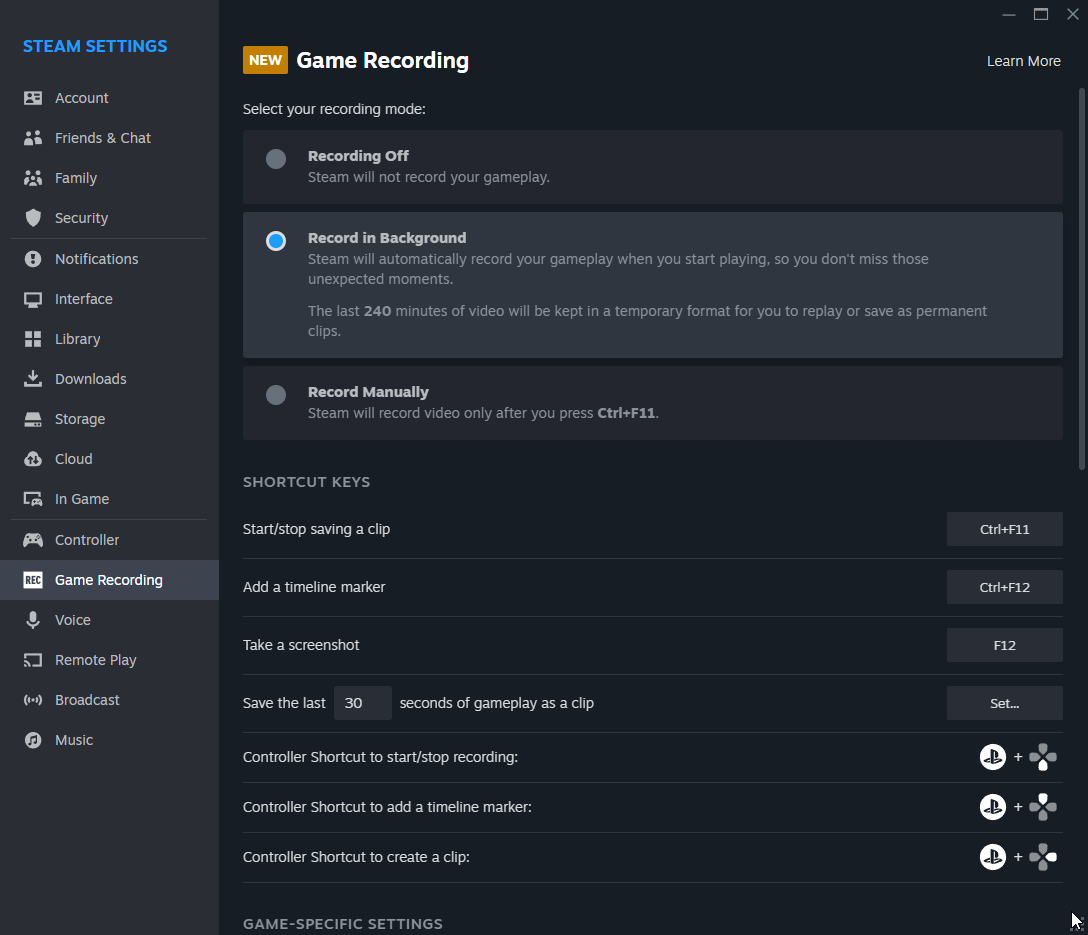Click PlayStation button icon for create clip shortcut
Viewport: 1088px width, 935px height.
tap(992, 857)
